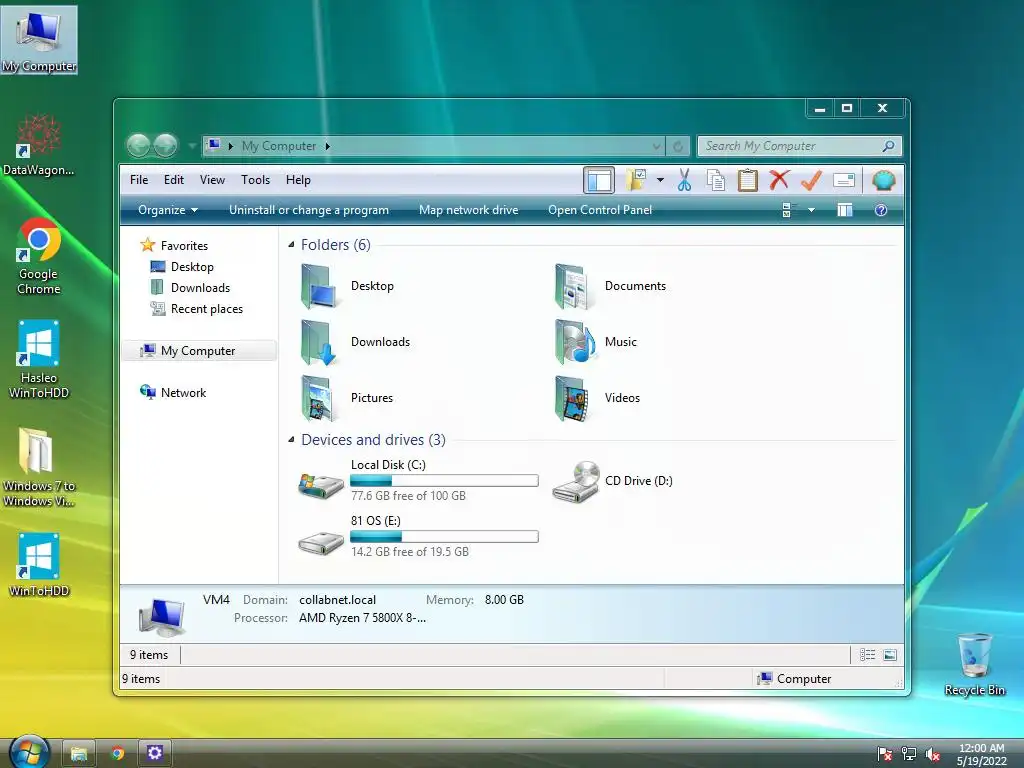1024x768 pixels.
Task: Toggle the preview pane button
Action: click(x=845, y=210)
